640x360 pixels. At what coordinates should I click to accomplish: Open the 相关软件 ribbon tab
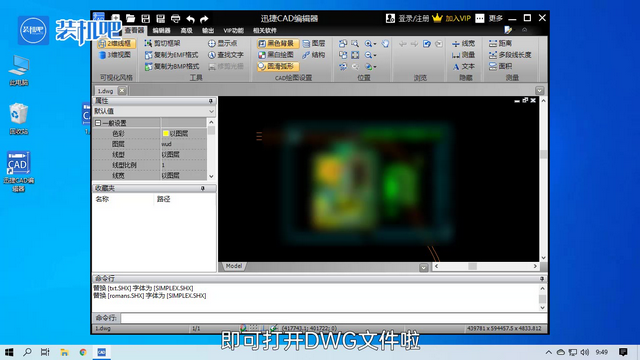[264, 31]
